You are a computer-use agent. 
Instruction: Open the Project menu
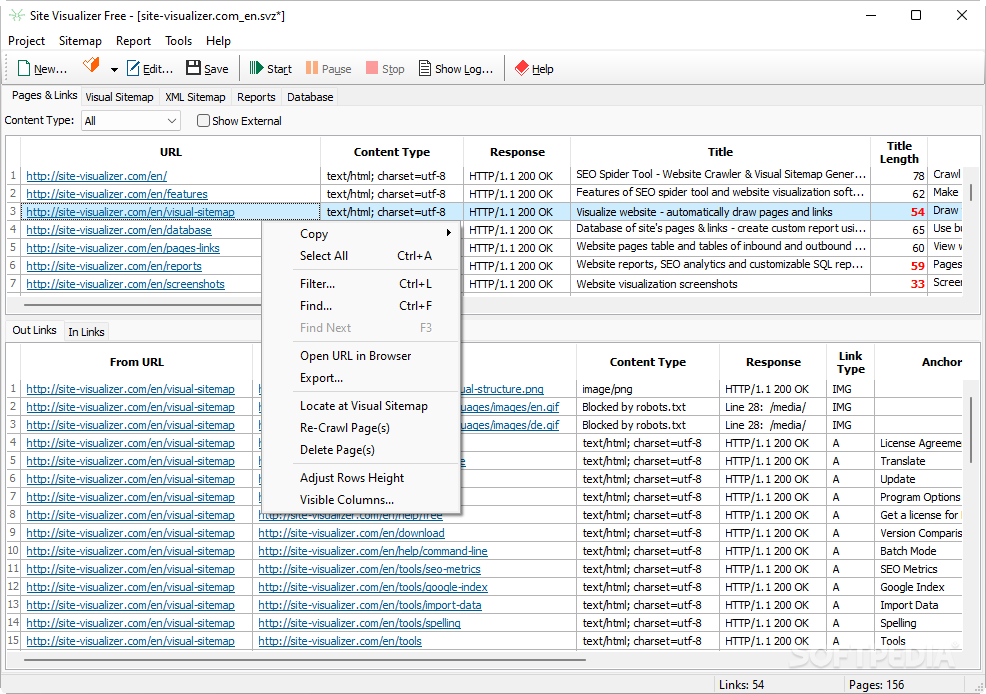(x=26, y=41)
